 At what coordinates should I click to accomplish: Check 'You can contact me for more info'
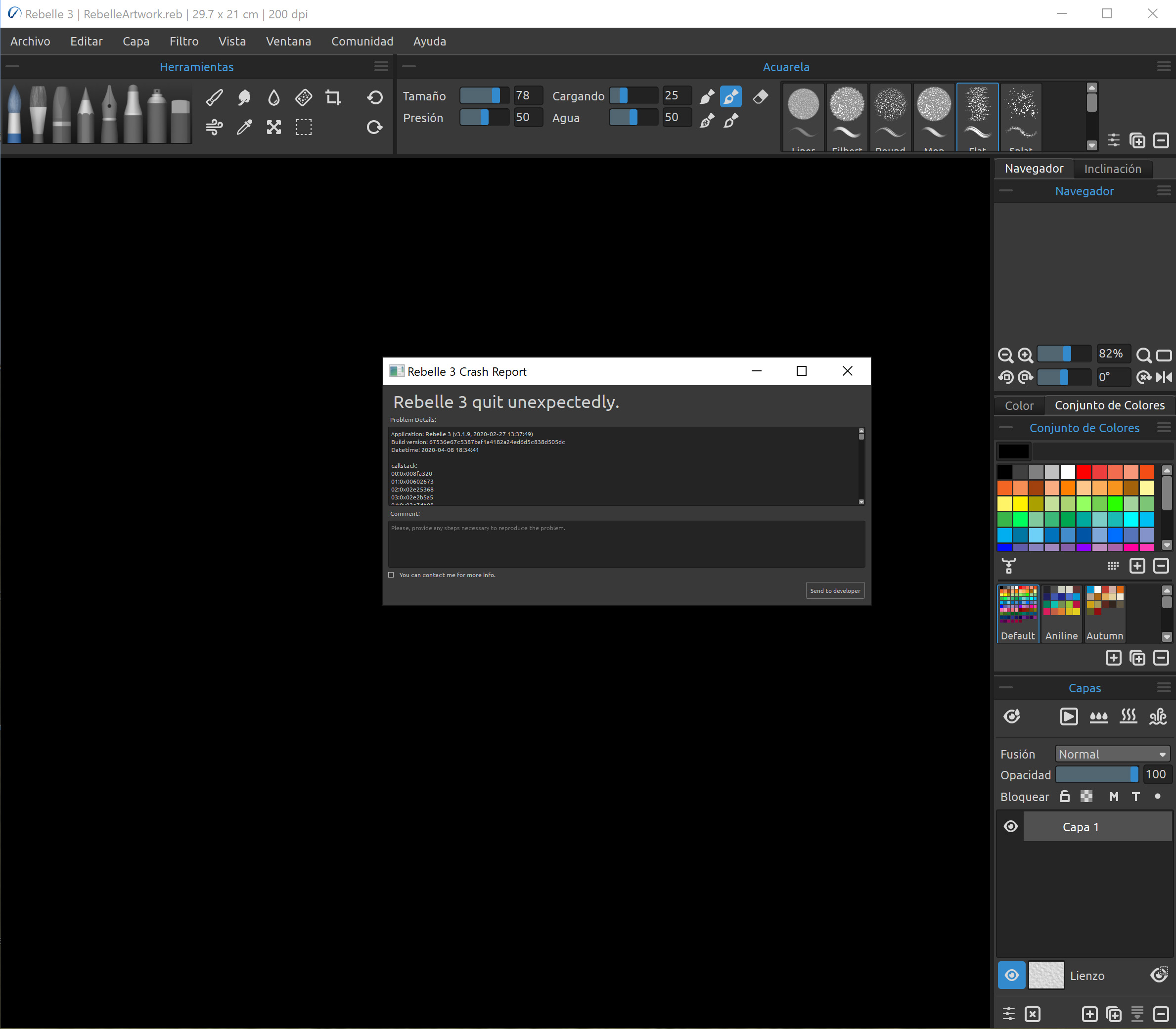click(392, 575)
